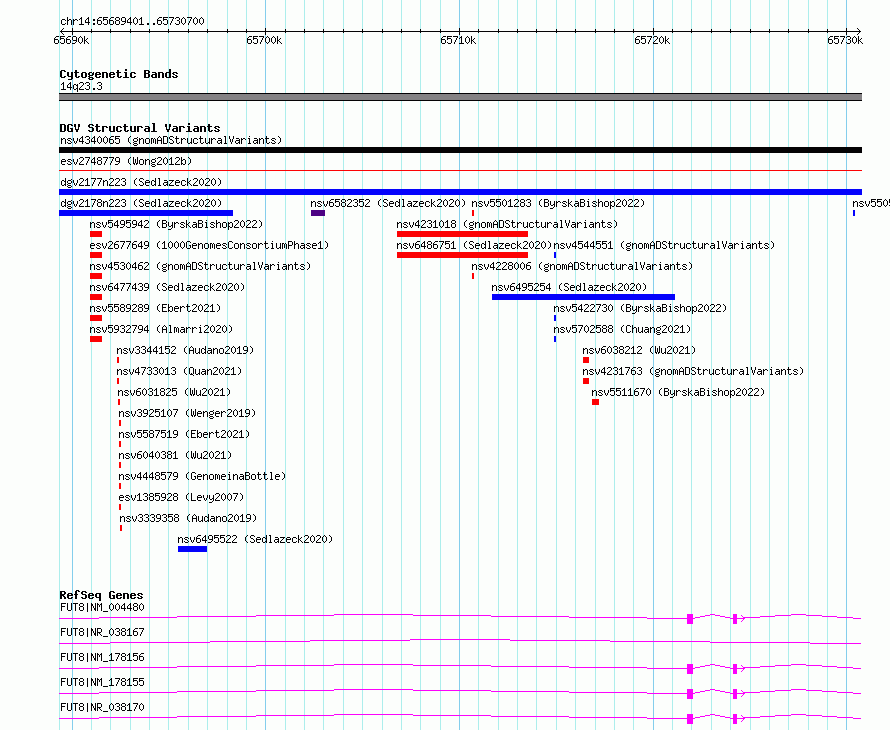This screenshot has width=890, height=730.
Task: Click the nsv5422730 (ByrskaBishop2022) label
Action: pos(640,308)
